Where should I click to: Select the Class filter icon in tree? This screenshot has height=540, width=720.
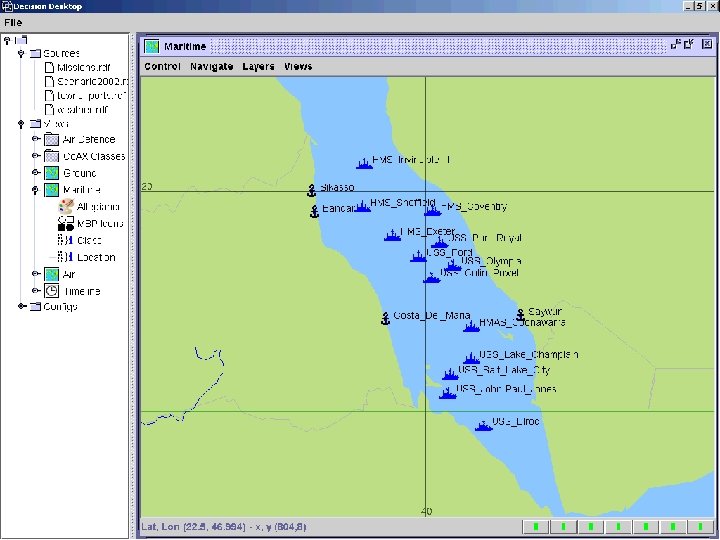65,240
